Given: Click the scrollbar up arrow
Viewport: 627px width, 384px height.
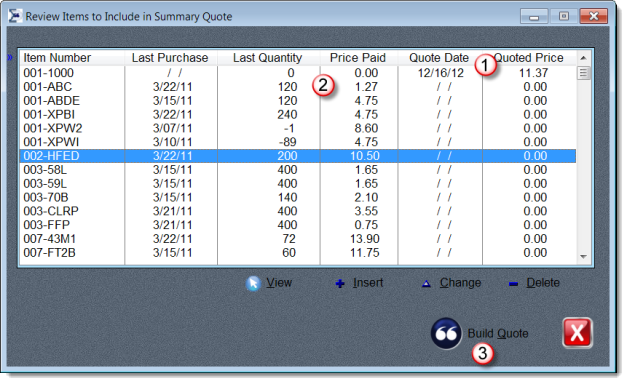Looking at the screenshot, I should [x=583, y=58].
